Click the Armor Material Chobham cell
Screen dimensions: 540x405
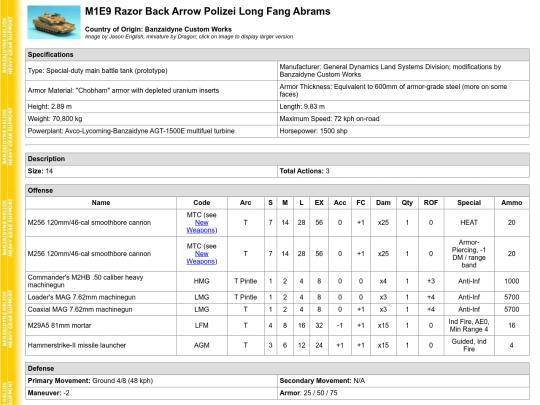151,91
